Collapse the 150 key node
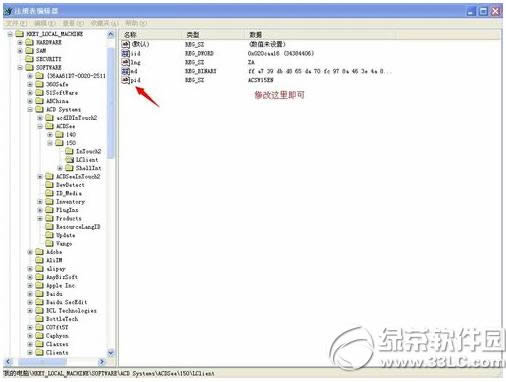Image resolution: width=506 pixels, height=382 pixels. tap(50, 143)
